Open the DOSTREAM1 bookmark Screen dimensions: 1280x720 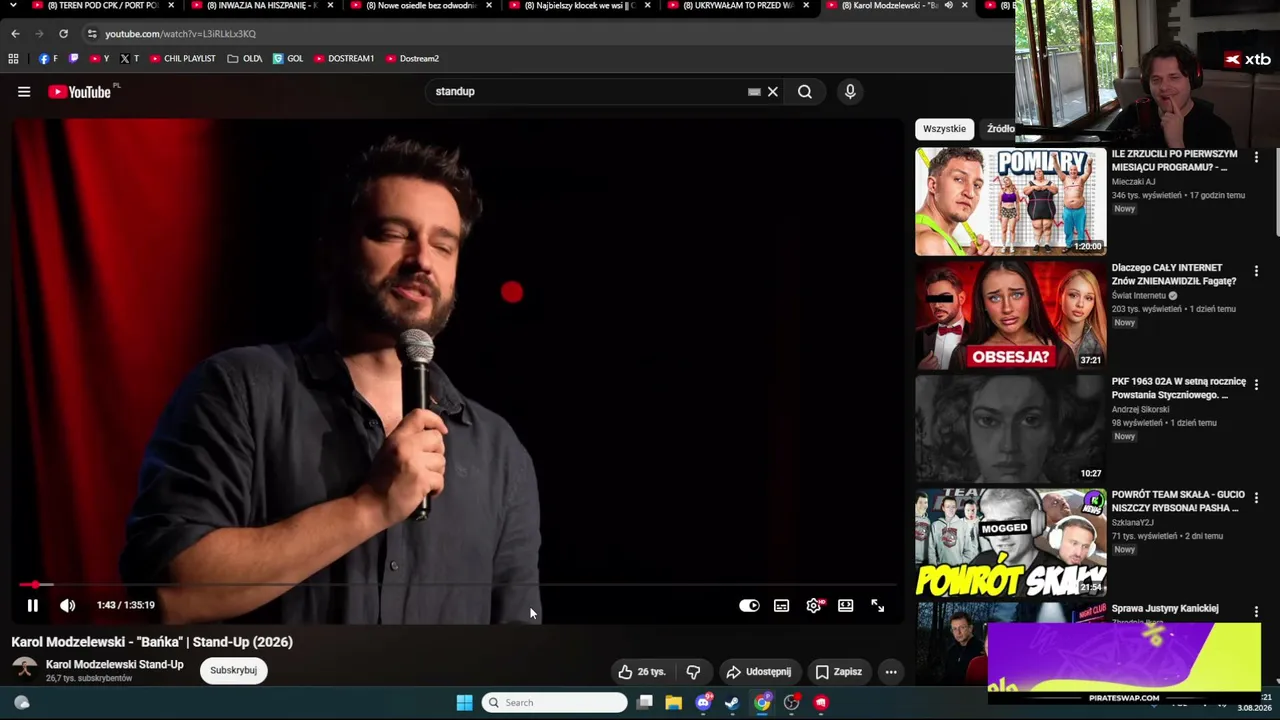pos(344,59)
